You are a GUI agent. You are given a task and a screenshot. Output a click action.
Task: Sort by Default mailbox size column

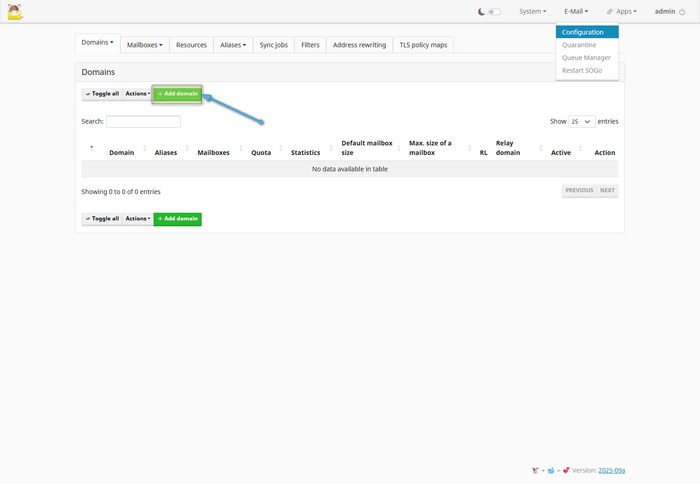367,148
